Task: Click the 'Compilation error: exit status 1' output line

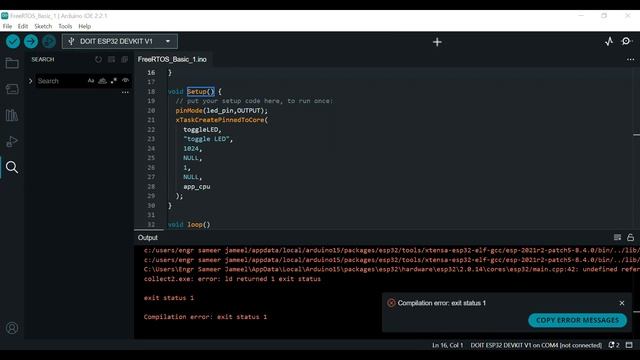Action: [x=205, y=317]
